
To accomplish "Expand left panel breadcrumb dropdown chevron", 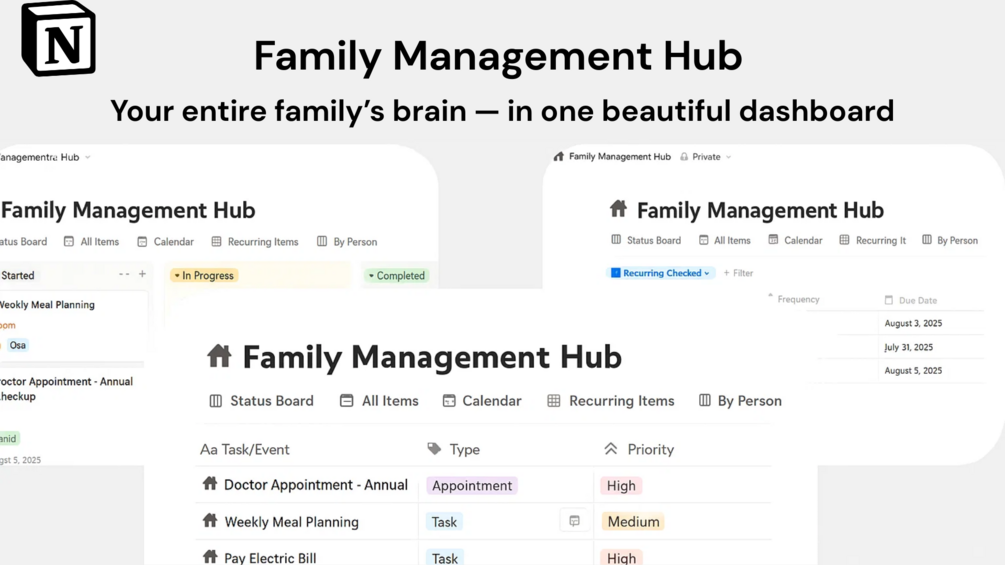I will [x=88, y=157].
